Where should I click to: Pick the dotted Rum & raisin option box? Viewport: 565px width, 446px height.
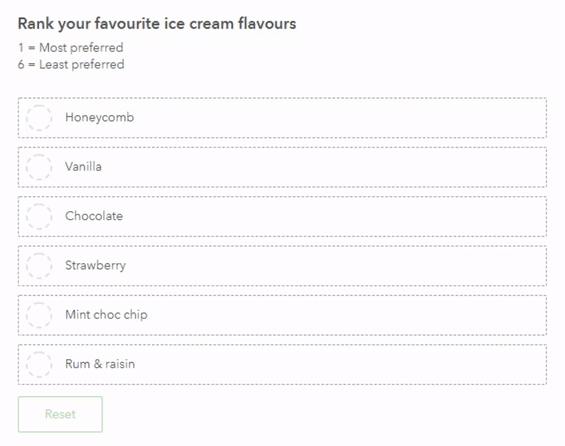[x=282, y=365]
